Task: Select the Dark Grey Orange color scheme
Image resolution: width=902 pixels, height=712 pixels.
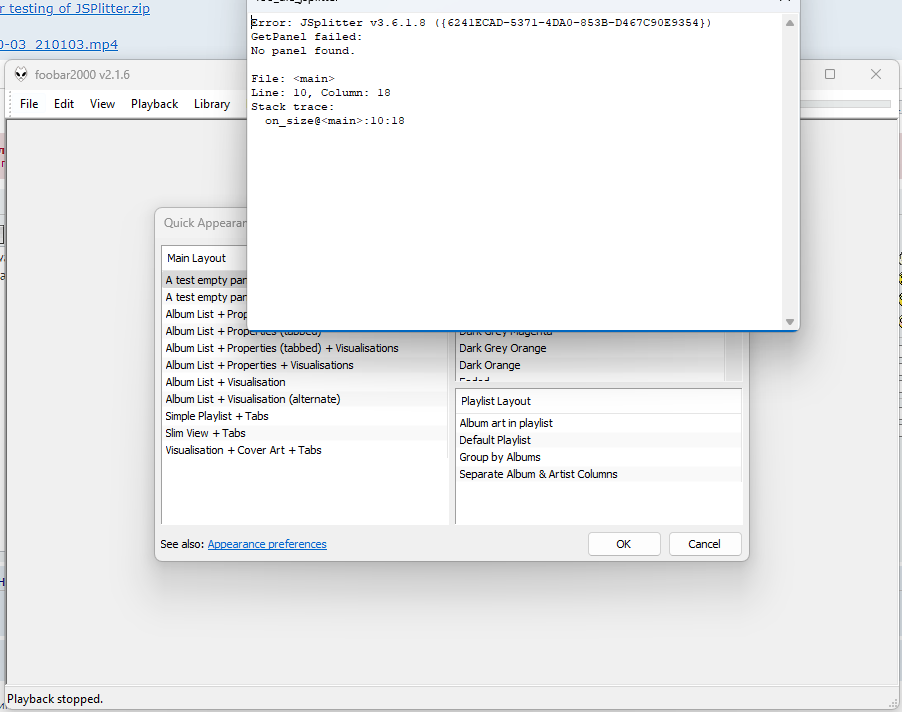Action: coord(502,348)
